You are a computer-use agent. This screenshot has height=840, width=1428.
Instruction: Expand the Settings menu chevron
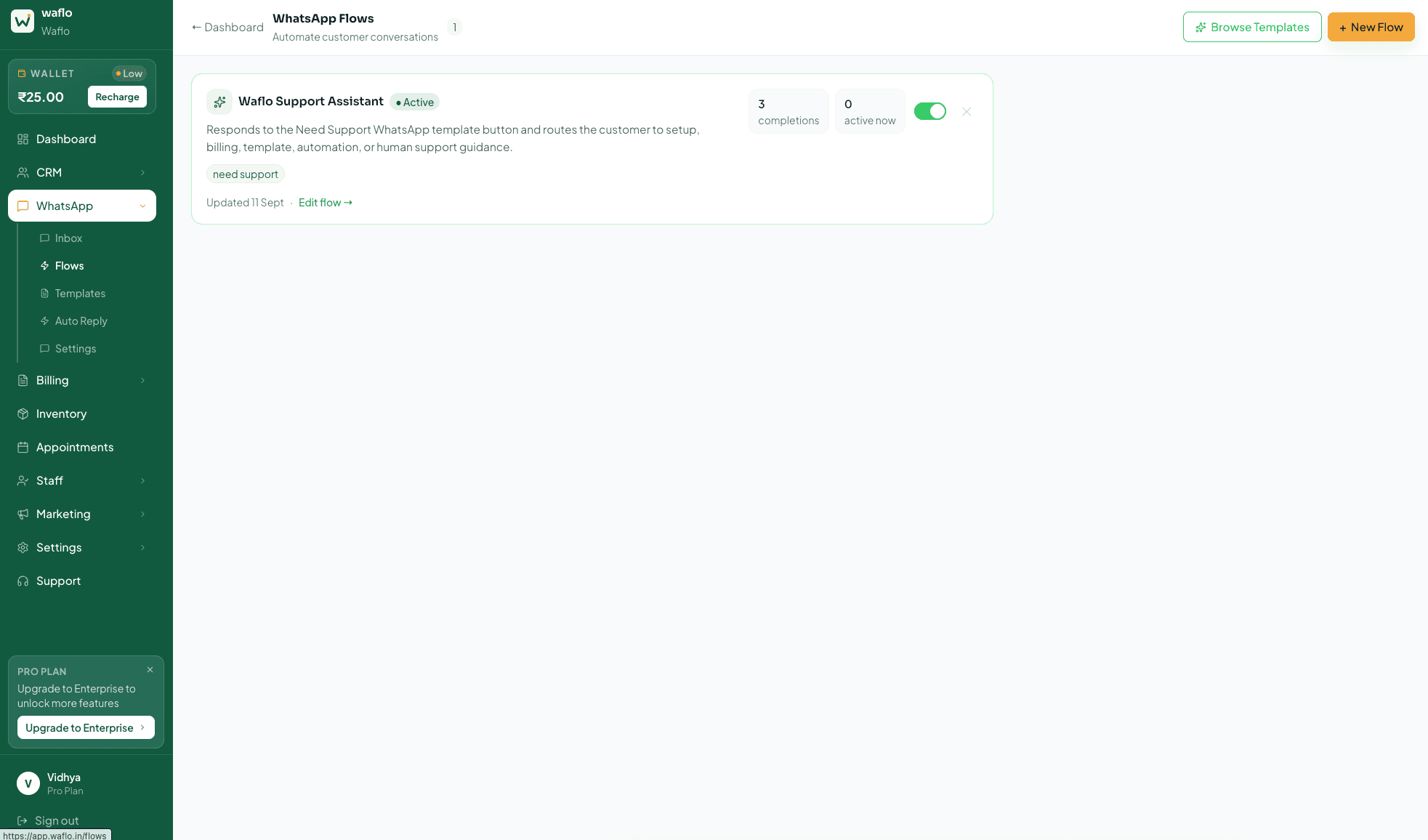point(142,547)
